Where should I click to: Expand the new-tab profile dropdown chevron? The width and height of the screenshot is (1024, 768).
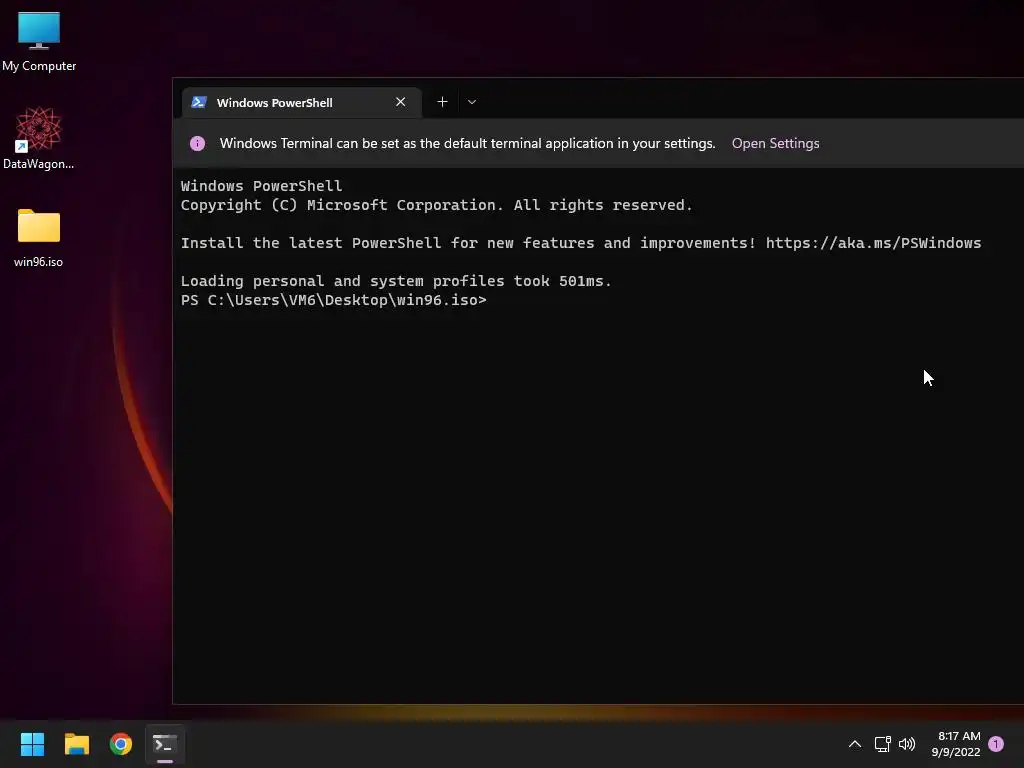[472, 102]
